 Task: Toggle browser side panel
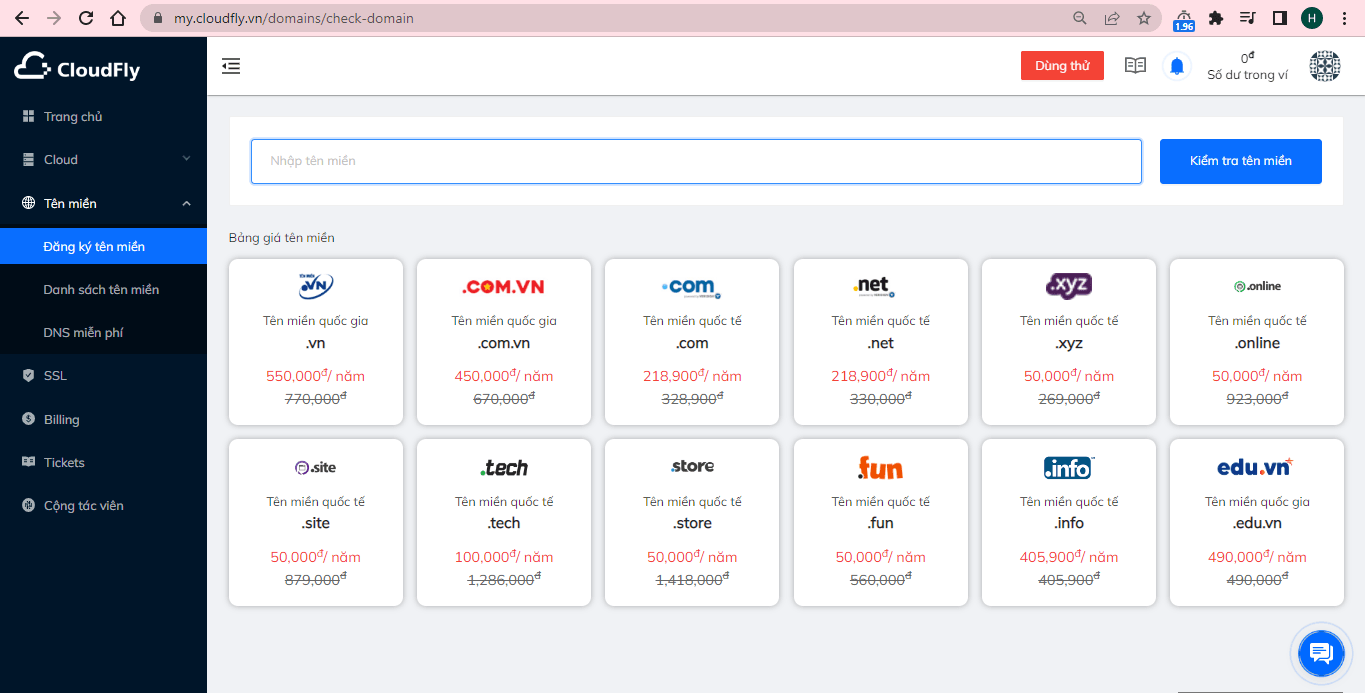click(1279, 18)
